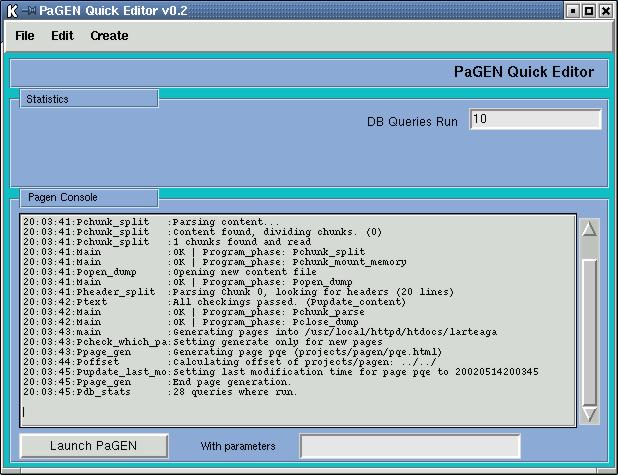Click the console scrollbar down arrow

[x=589, y=414]
